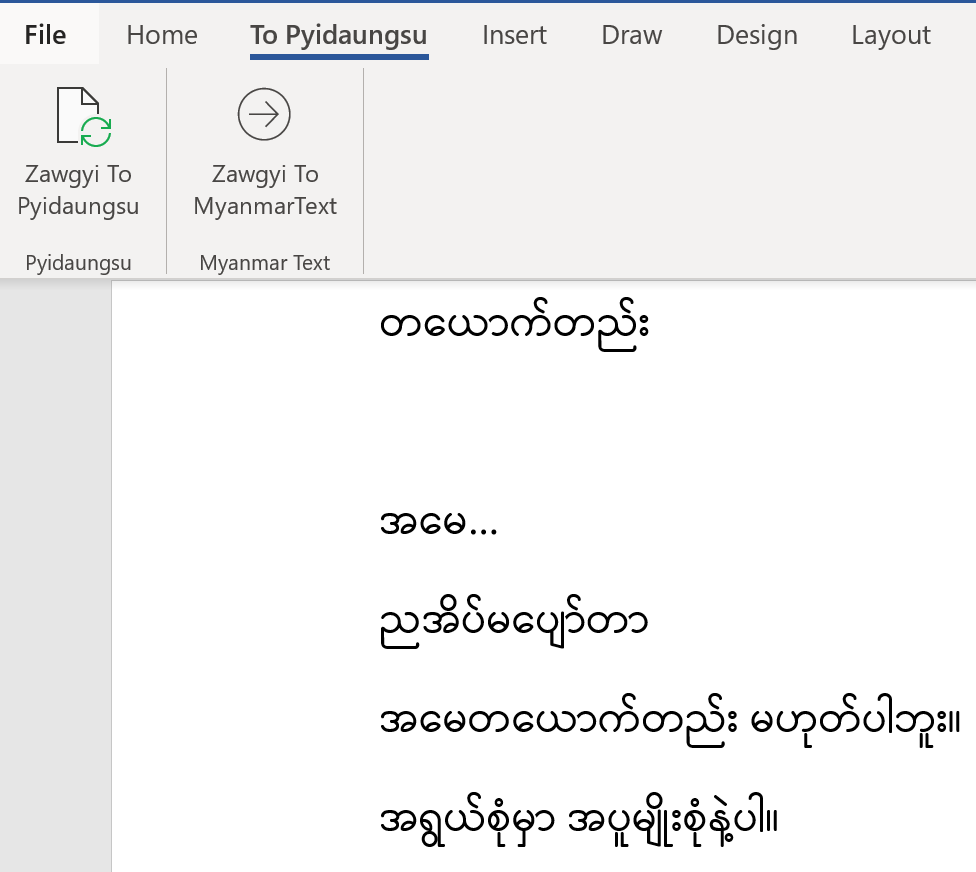Click the Myanmar Text ribbon group label
976x872 pixels.
point(264,262)
